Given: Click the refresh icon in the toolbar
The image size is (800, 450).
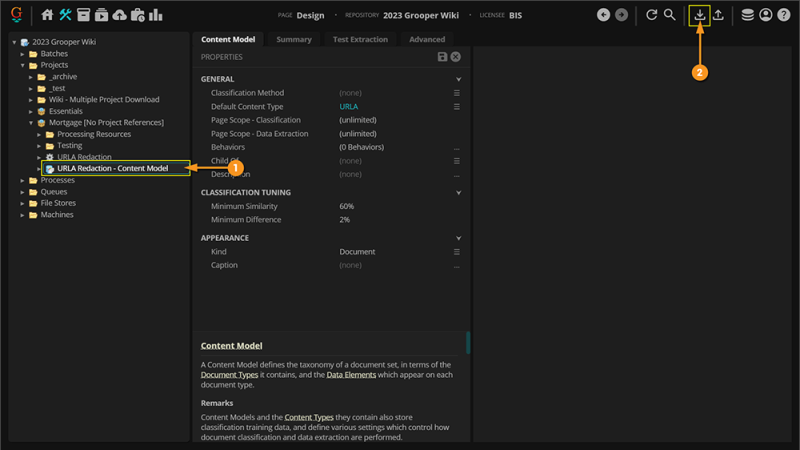Looking at the screenshot, I should (652, 15).
